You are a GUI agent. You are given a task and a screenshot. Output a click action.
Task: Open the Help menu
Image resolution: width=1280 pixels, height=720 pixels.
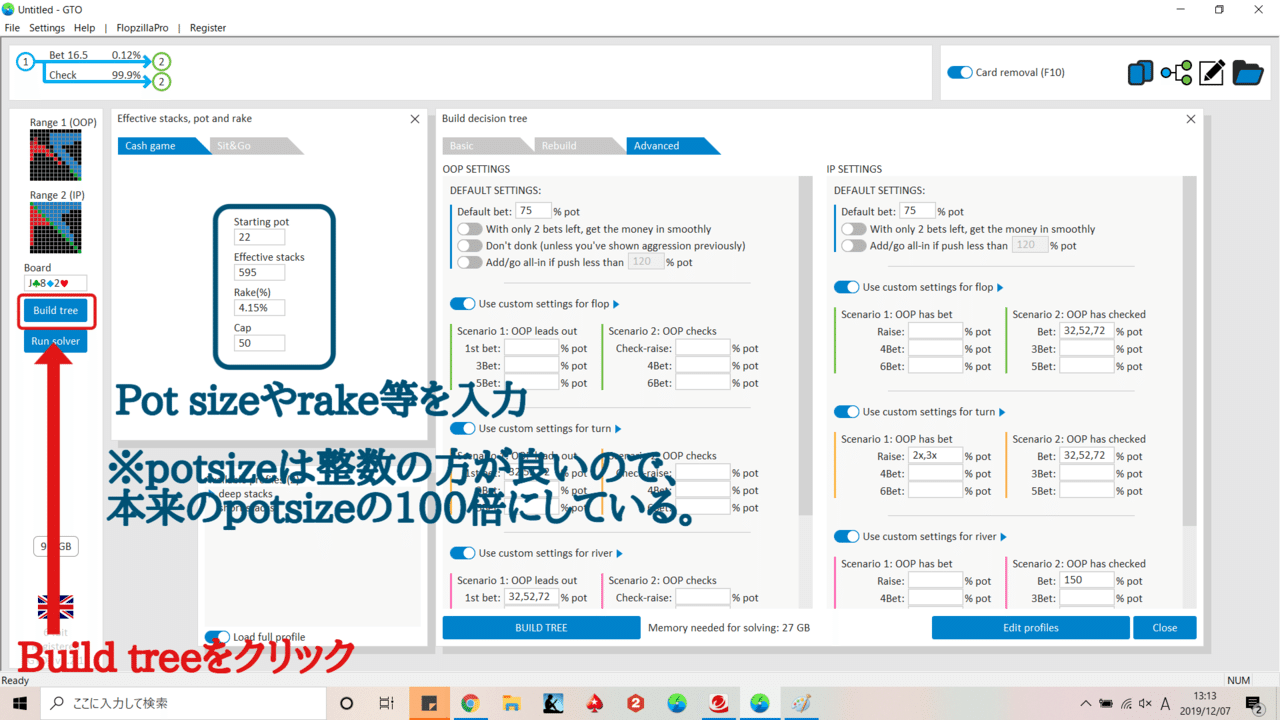click(85, 28)
